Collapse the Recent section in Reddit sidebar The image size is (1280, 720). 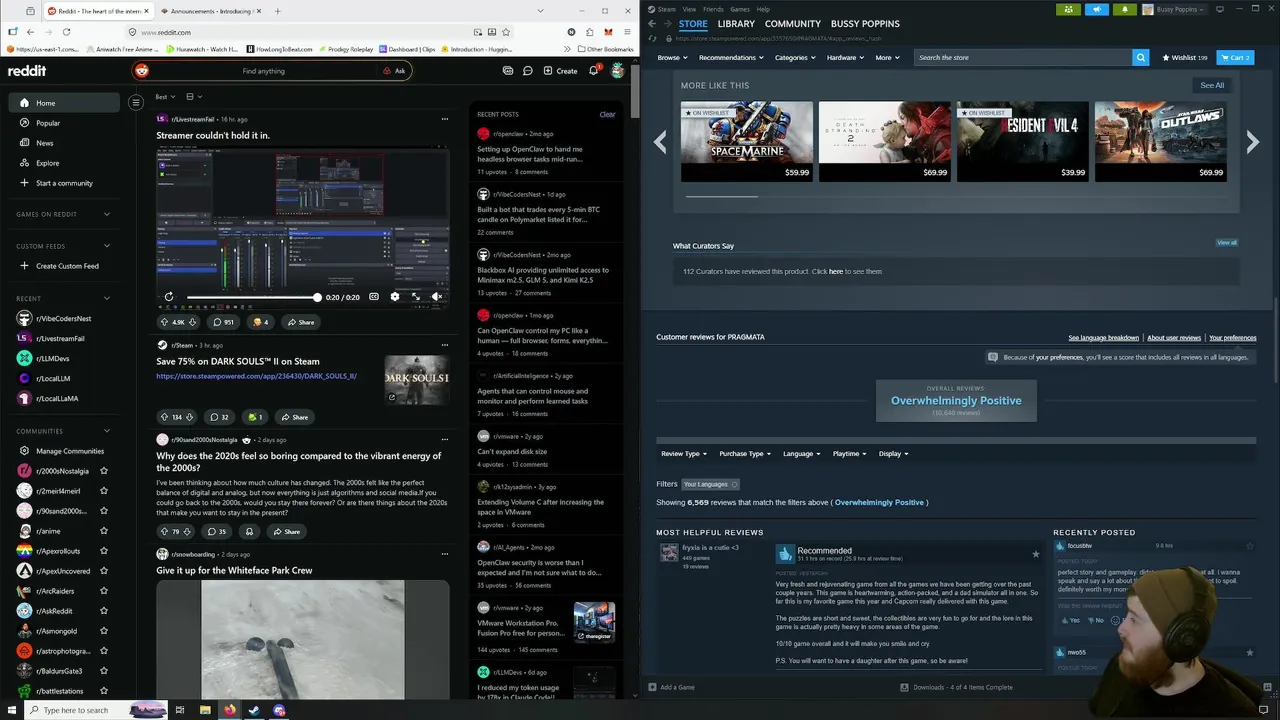point(107,298)
